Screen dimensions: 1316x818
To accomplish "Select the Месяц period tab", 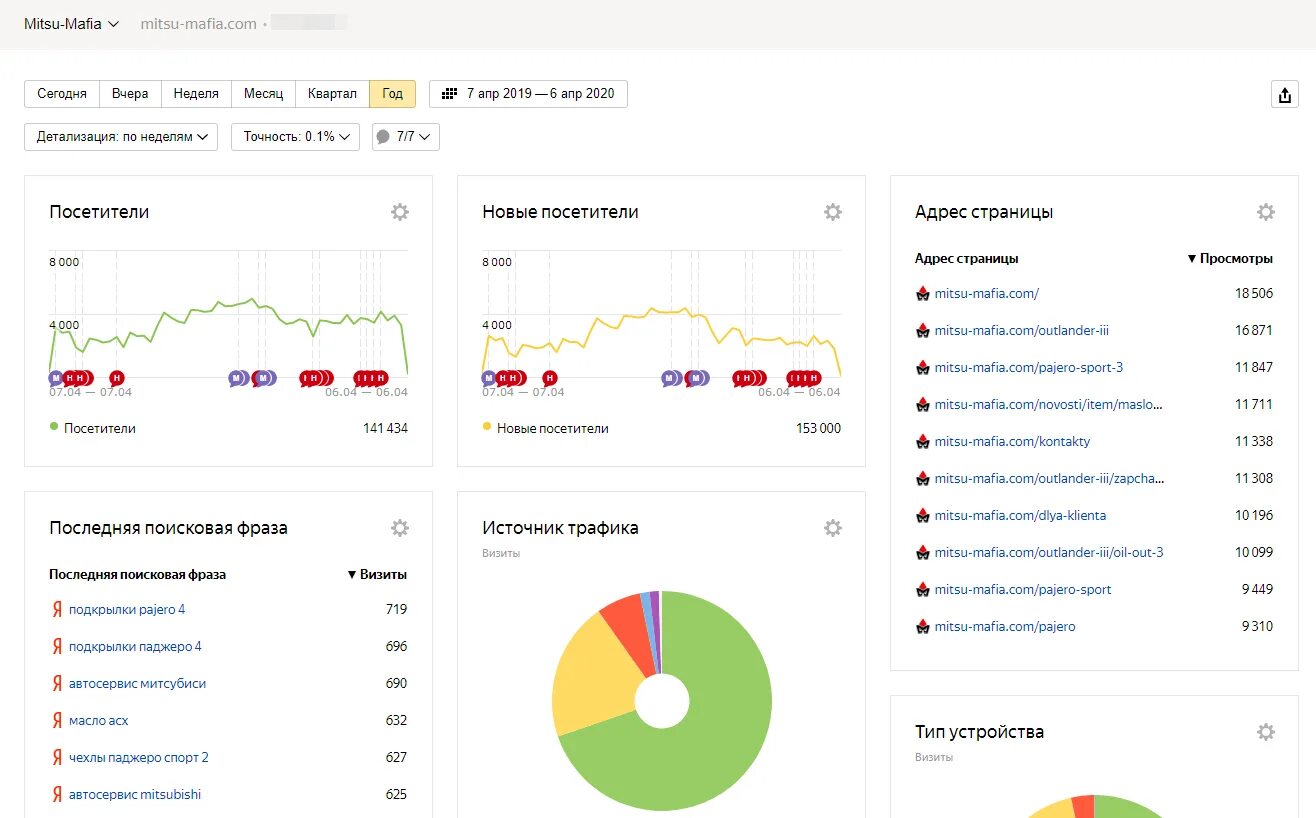I will pos(263,94).
